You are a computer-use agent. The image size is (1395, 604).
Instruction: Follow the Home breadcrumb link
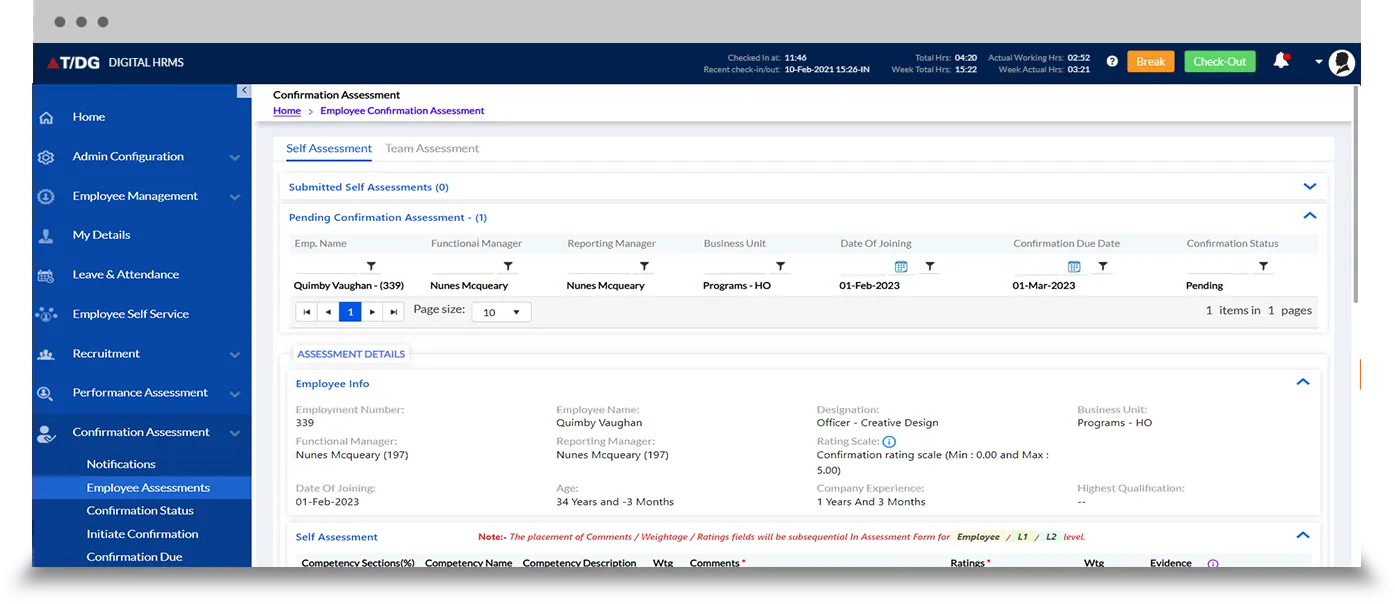[287, 111]
